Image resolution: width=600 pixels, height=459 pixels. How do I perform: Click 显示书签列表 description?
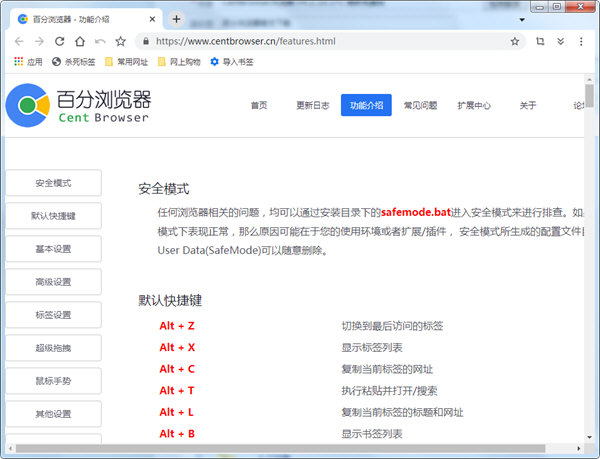coord(372,434)
